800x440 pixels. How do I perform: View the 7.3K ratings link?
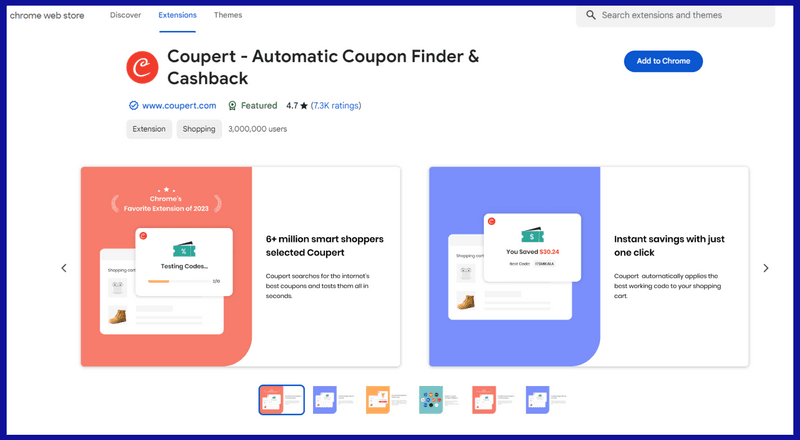click(x=336, y=105)
